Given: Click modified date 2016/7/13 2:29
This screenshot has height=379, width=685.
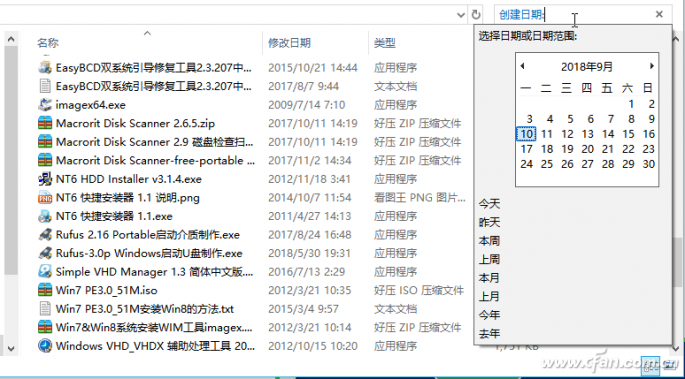Looking at the screenshot, I should pos(307,272).
